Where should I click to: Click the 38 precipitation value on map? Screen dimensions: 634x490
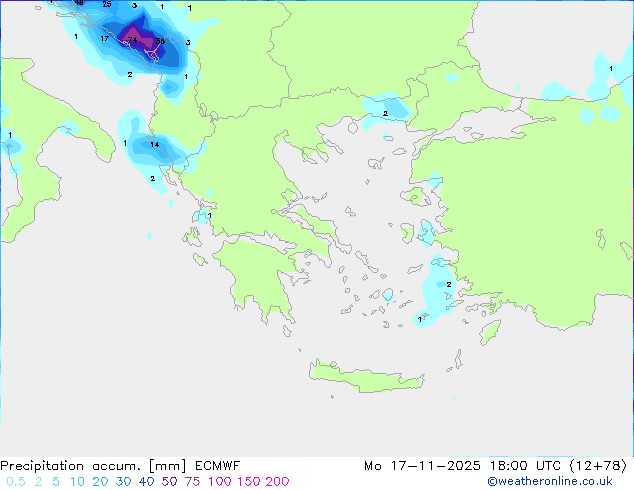(x=160, y=41)
